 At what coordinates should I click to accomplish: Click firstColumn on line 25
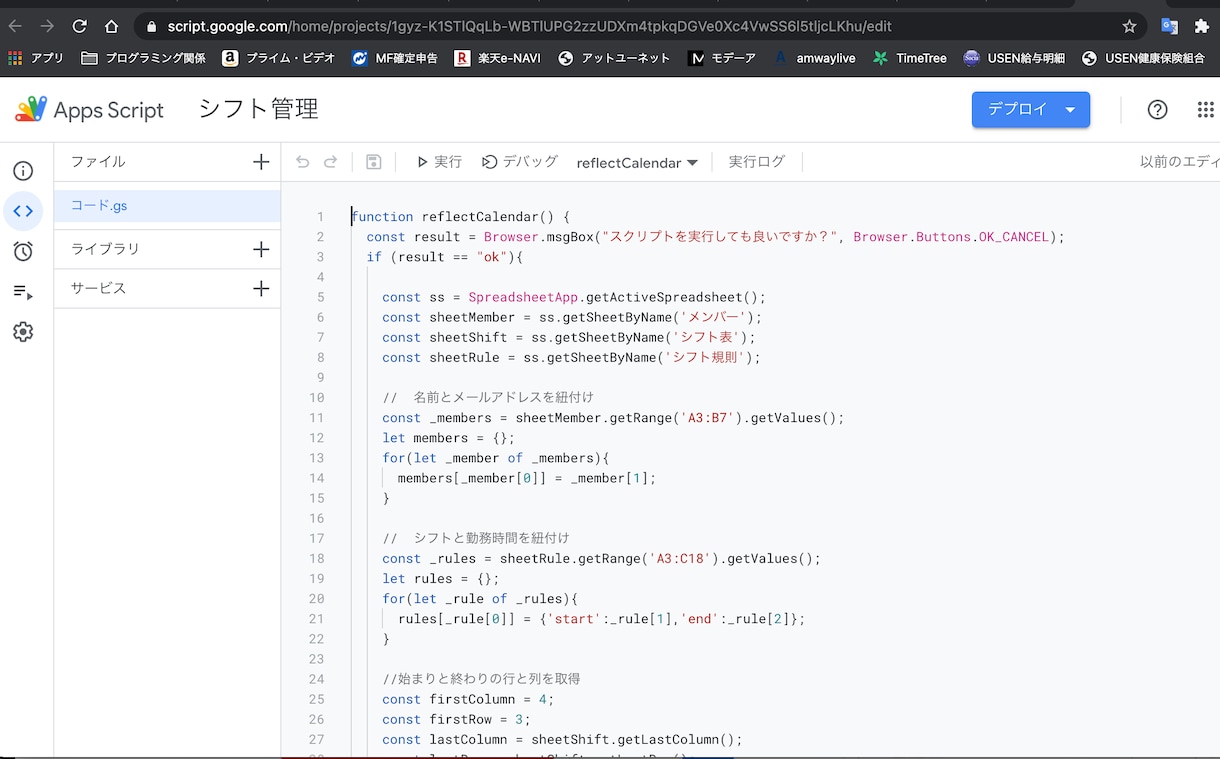click(x=472, y=699)
